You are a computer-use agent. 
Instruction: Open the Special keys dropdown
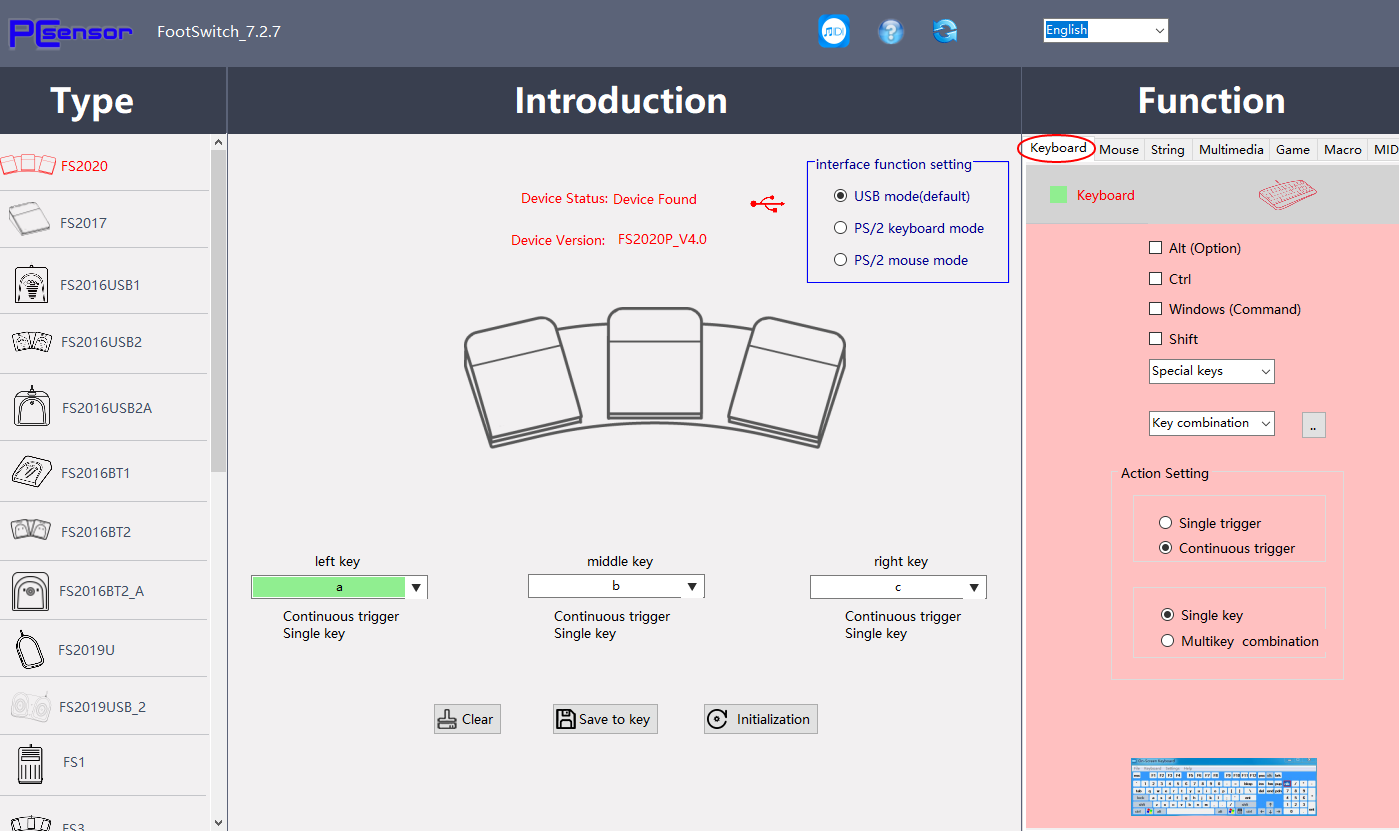click(1212, 371)
